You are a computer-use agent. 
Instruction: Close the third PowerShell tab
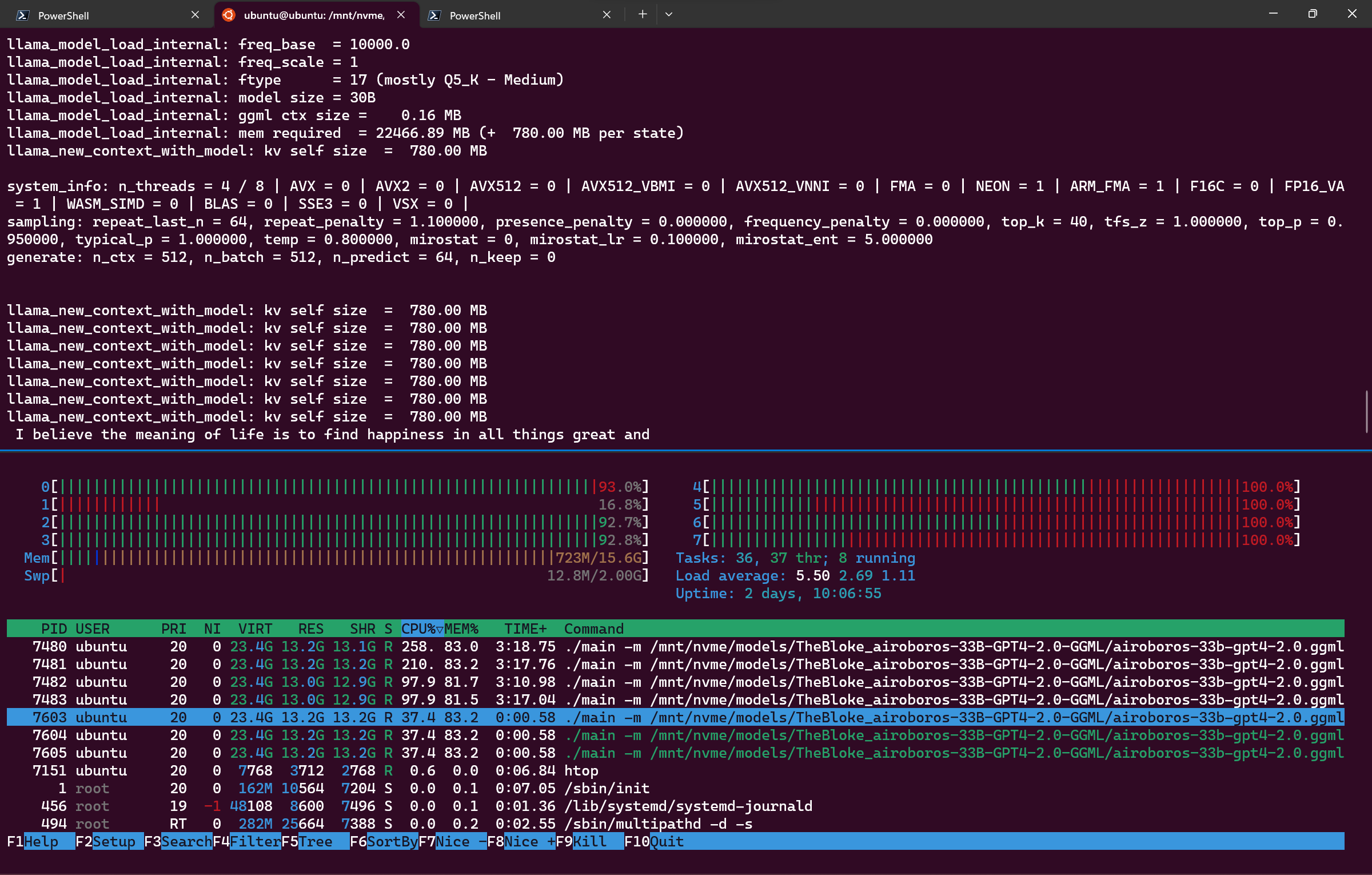click(x=607, y=15)
